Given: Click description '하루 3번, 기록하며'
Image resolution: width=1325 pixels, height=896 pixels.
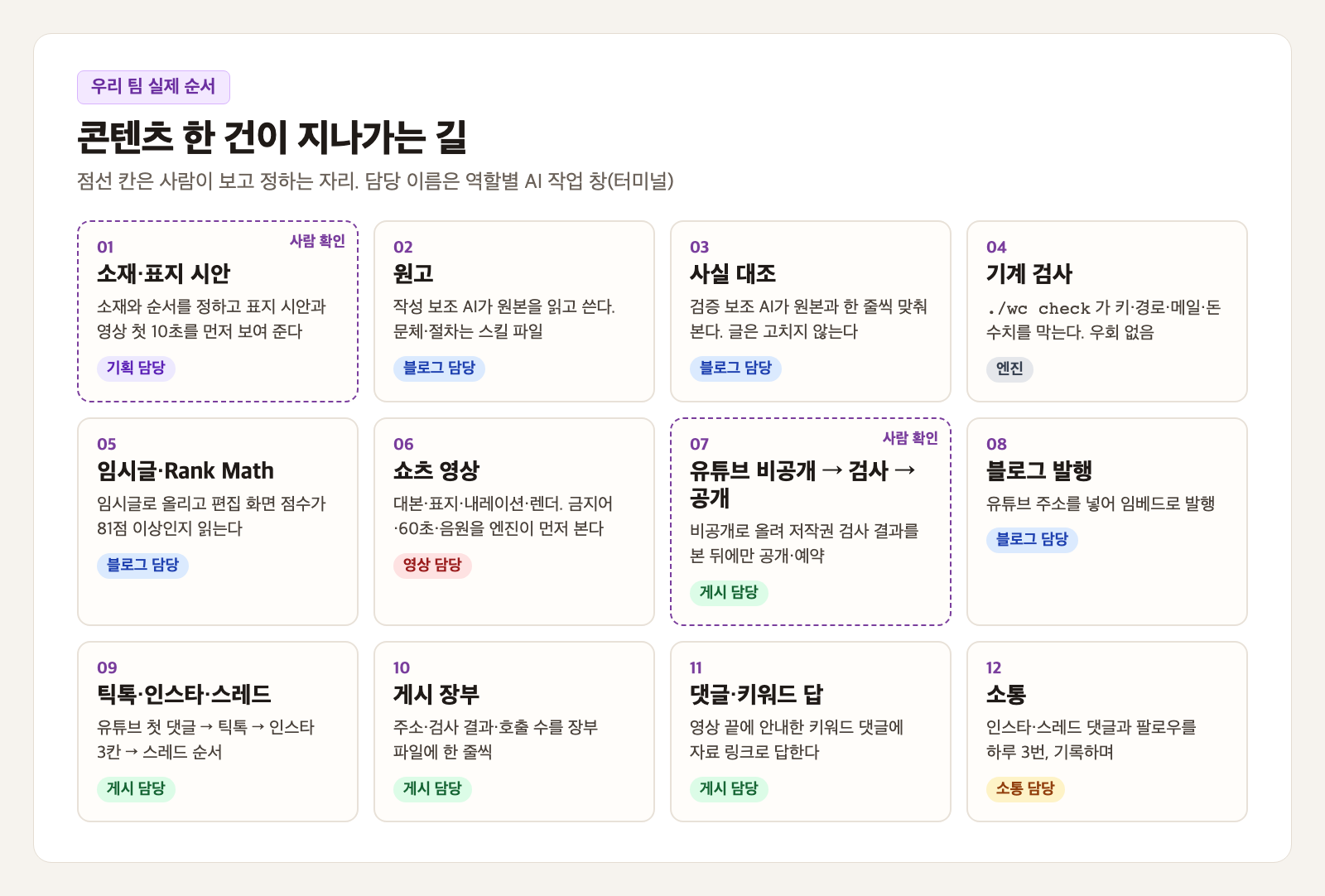Looking at the screenshot, I should click(x=1050, y=752).
